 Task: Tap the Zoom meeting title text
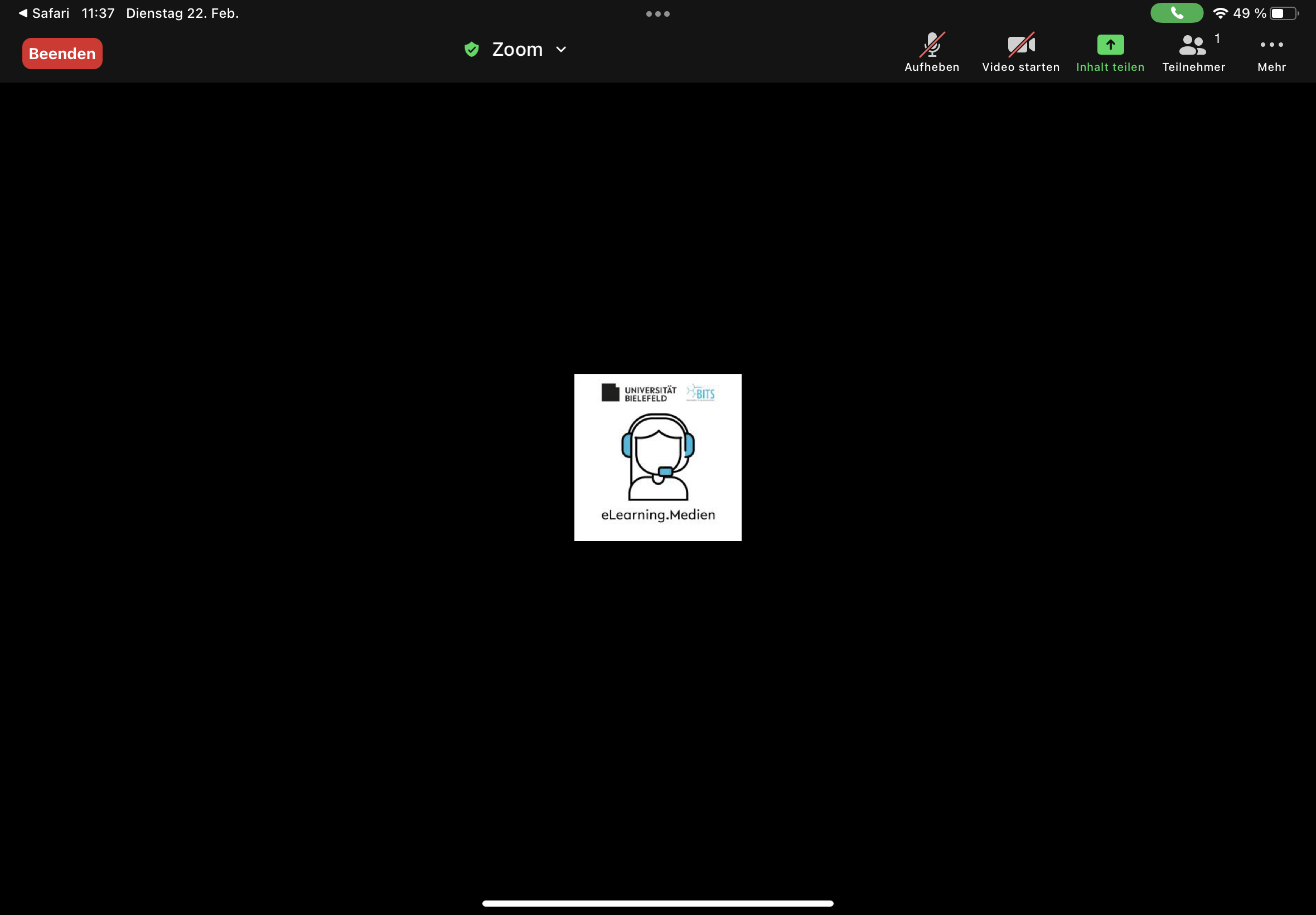pyautogui.click(x=517, y=49)
